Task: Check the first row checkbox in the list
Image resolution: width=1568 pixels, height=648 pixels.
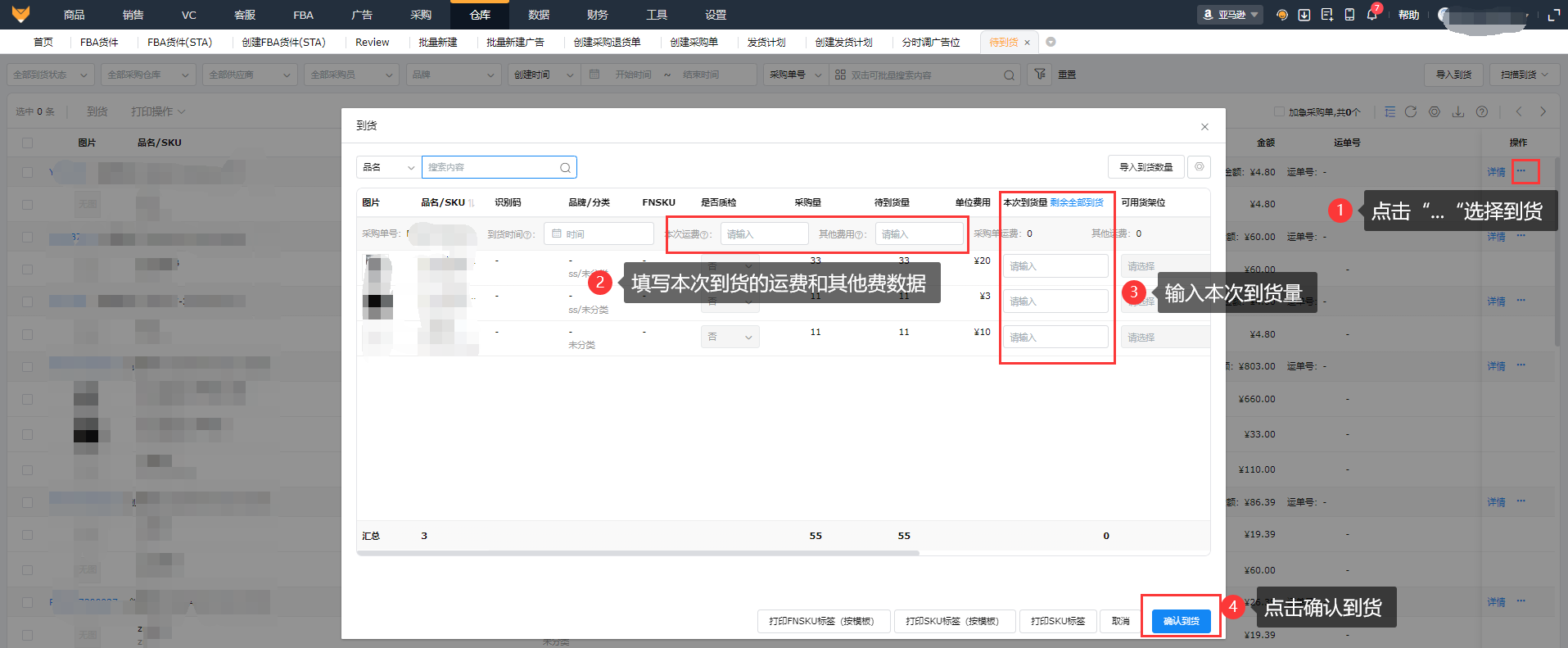Action: point(27,172)
